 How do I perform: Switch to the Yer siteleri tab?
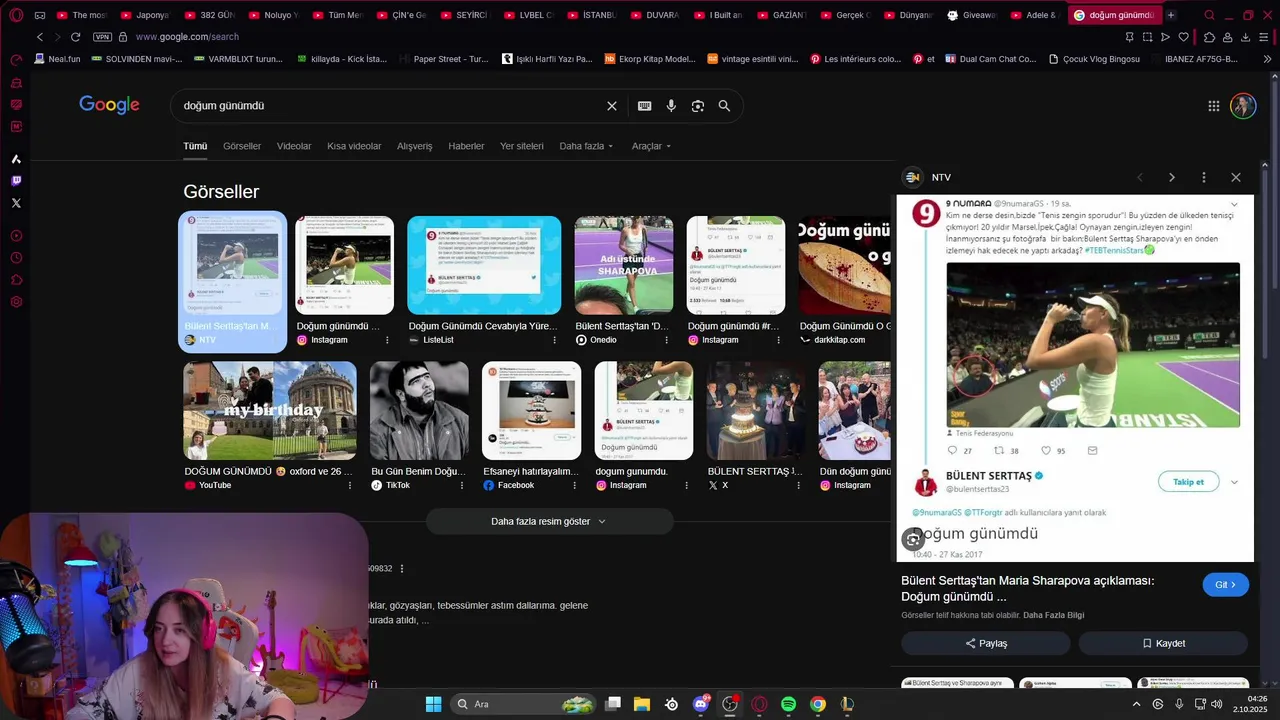522,146
